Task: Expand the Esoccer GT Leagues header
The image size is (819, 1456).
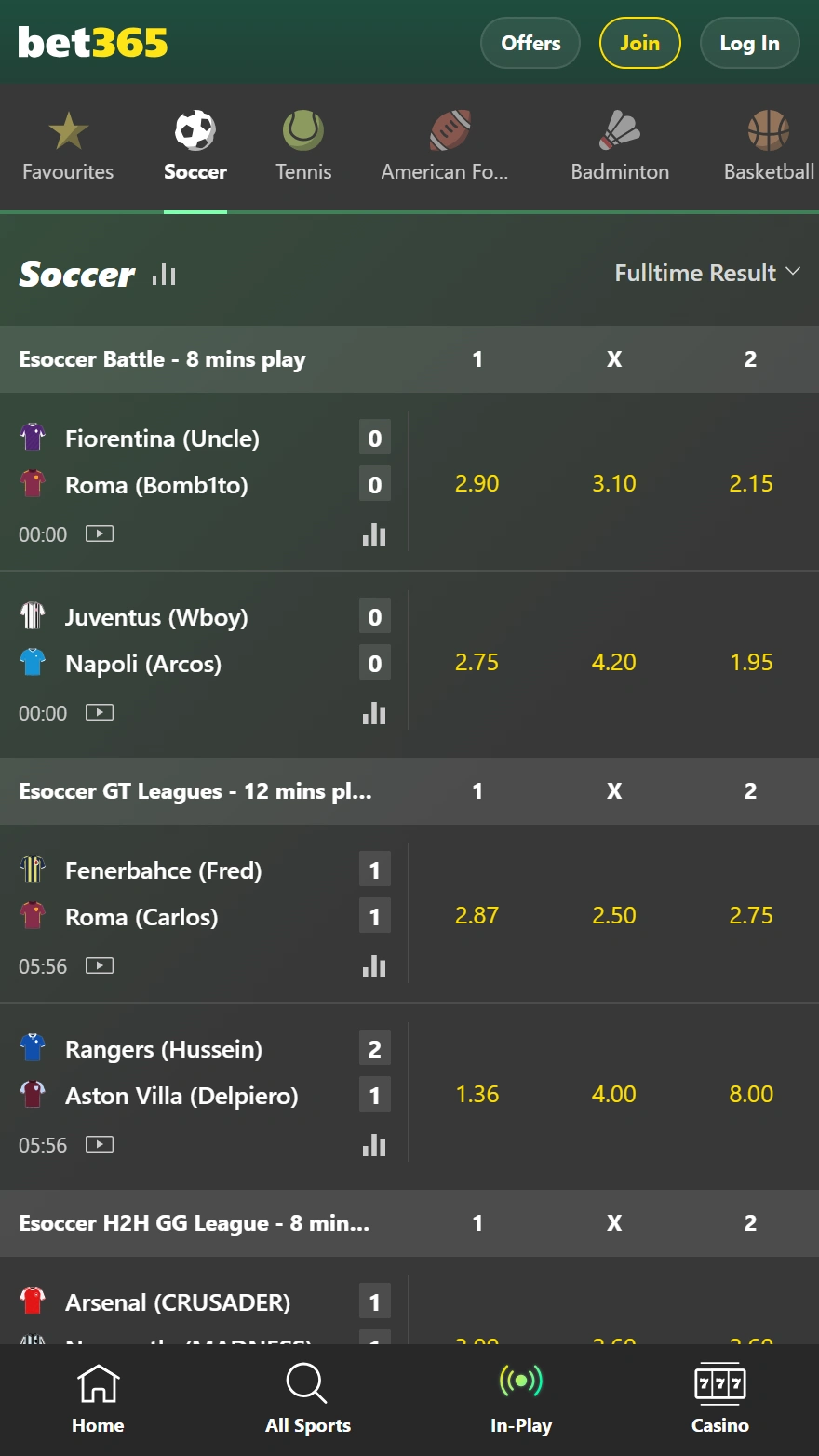Action: [x=195, y=791]
